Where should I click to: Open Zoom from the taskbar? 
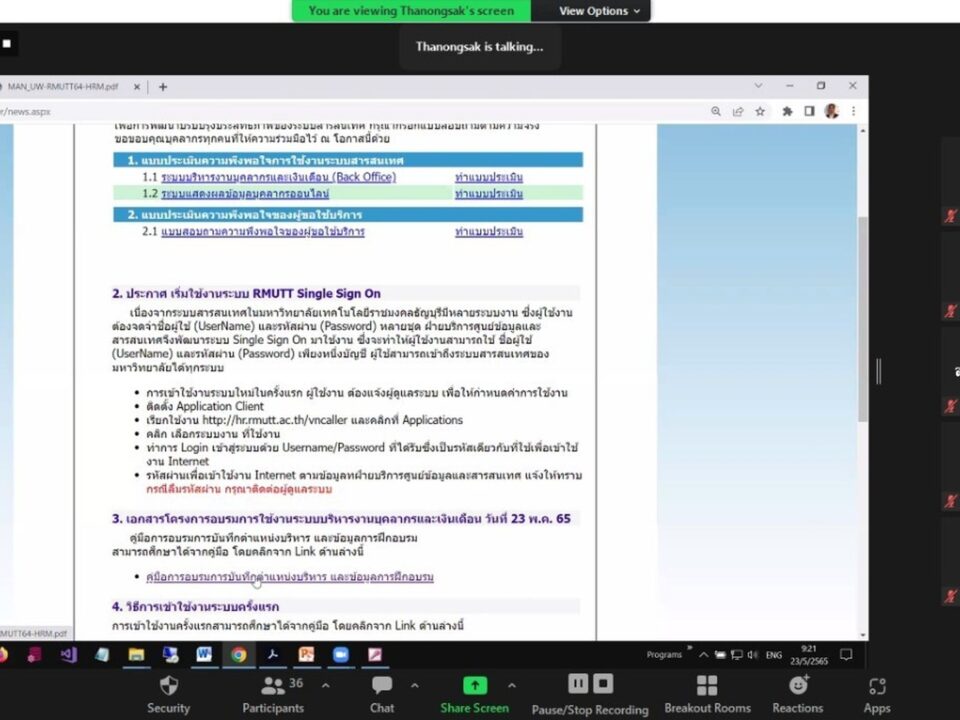click(x=340, y=654)
